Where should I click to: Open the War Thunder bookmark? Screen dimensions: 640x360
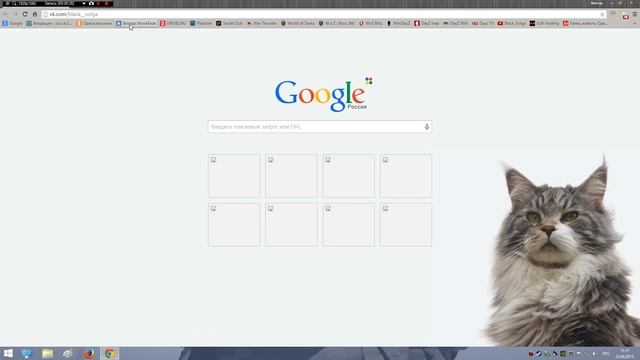tap(262, 24)
